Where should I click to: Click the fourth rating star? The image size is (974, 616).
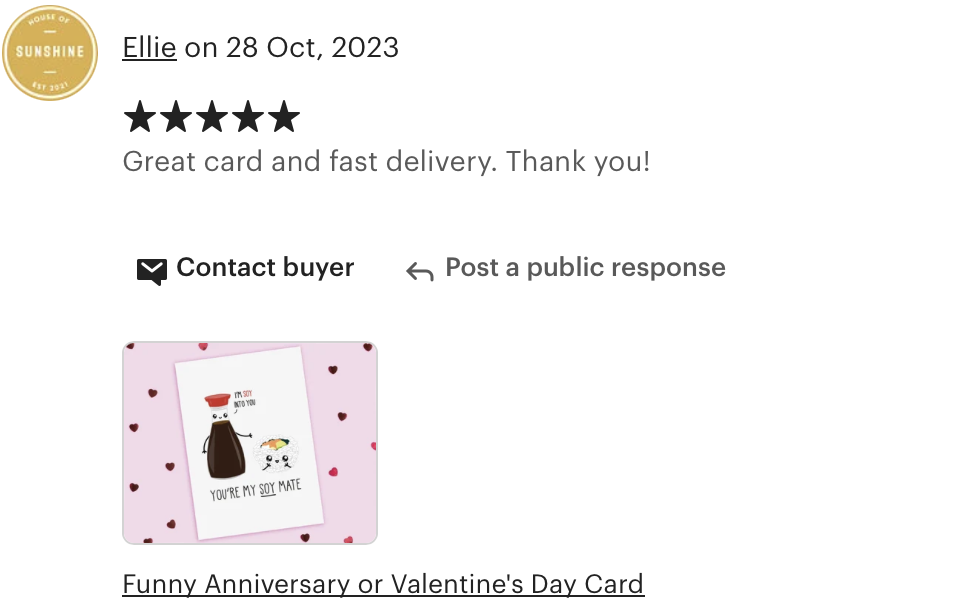coord(248,116)
